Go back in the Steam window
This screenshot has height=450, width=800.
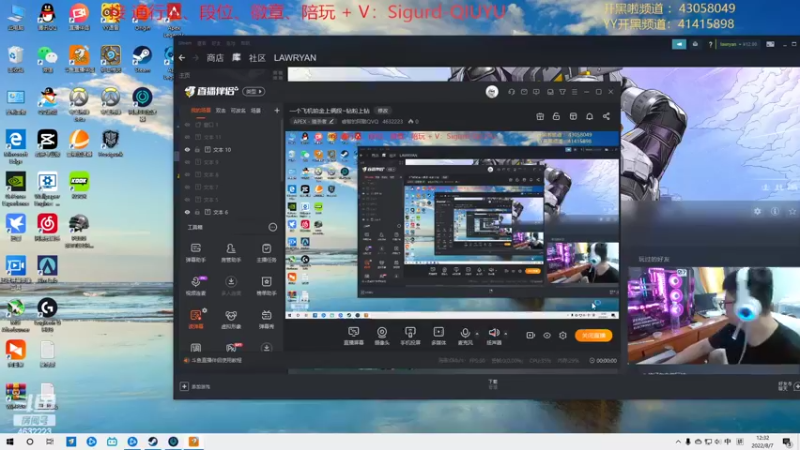(182, 58)
